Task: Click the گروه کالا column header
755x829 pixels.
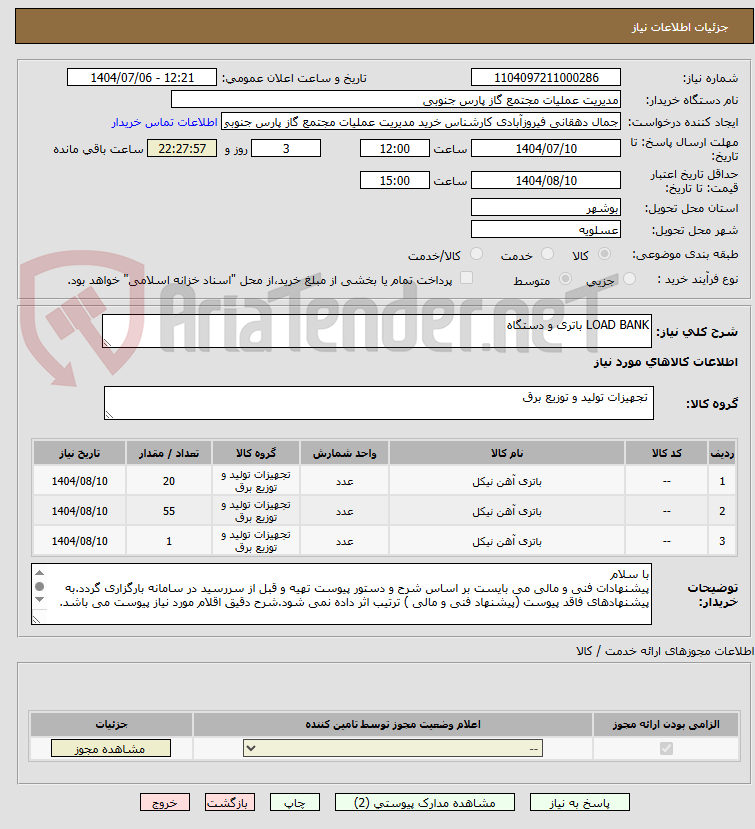Action: pos(256,453)
